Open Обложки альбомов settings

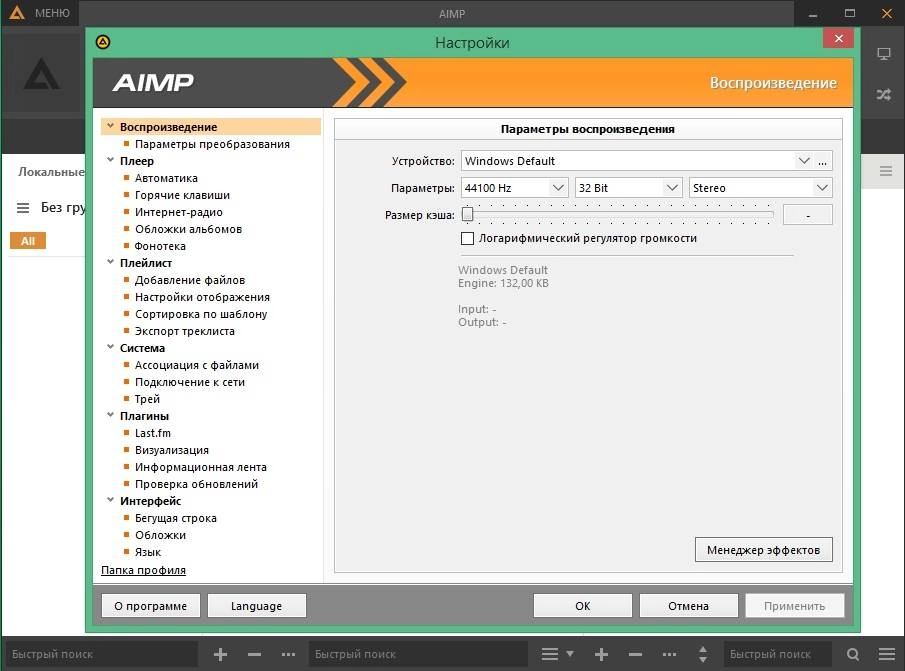[x=188, y=229]
